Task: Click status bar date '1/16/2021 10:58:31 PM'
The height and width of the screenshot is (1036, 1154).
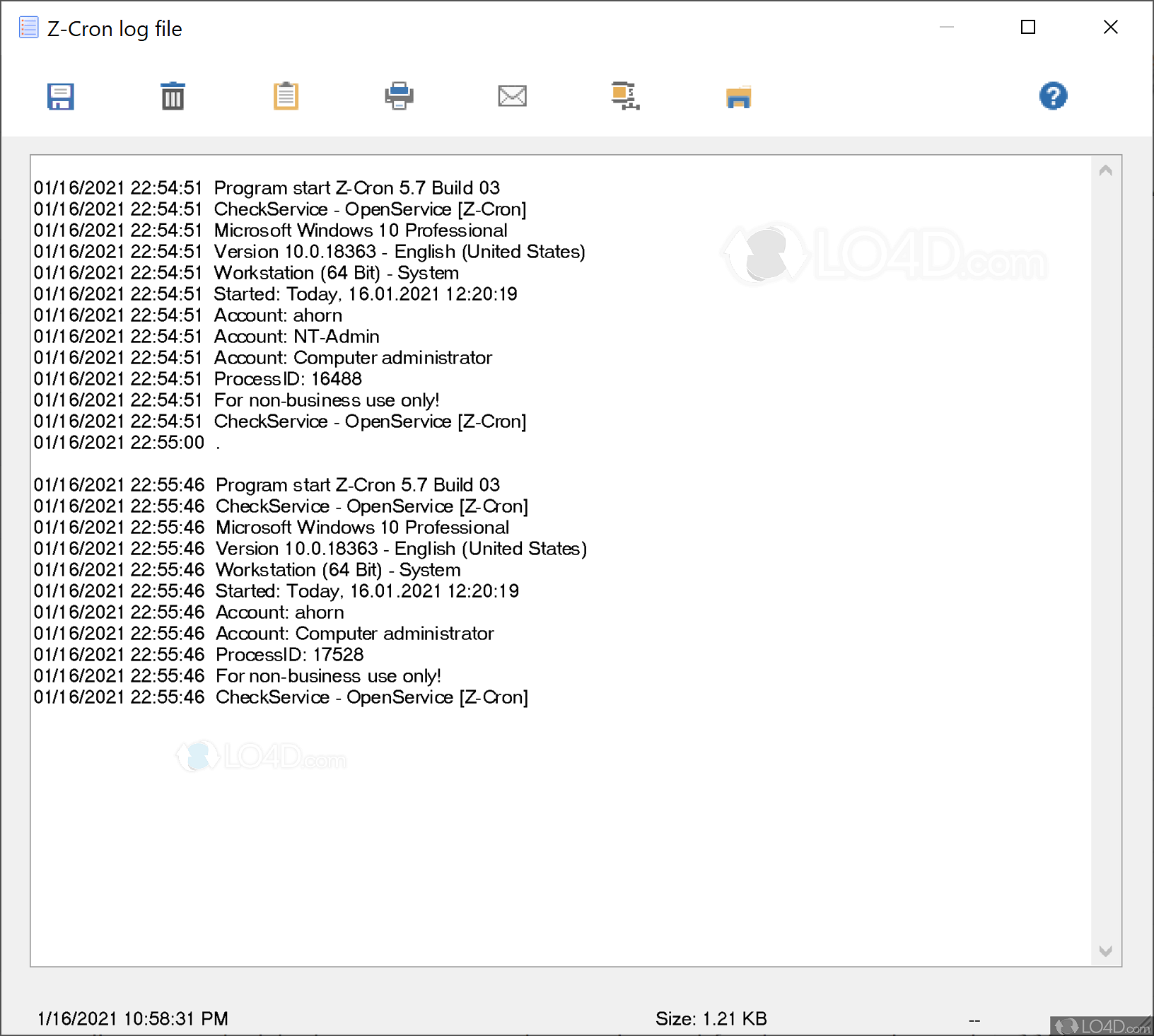Action: [133, 1018]
